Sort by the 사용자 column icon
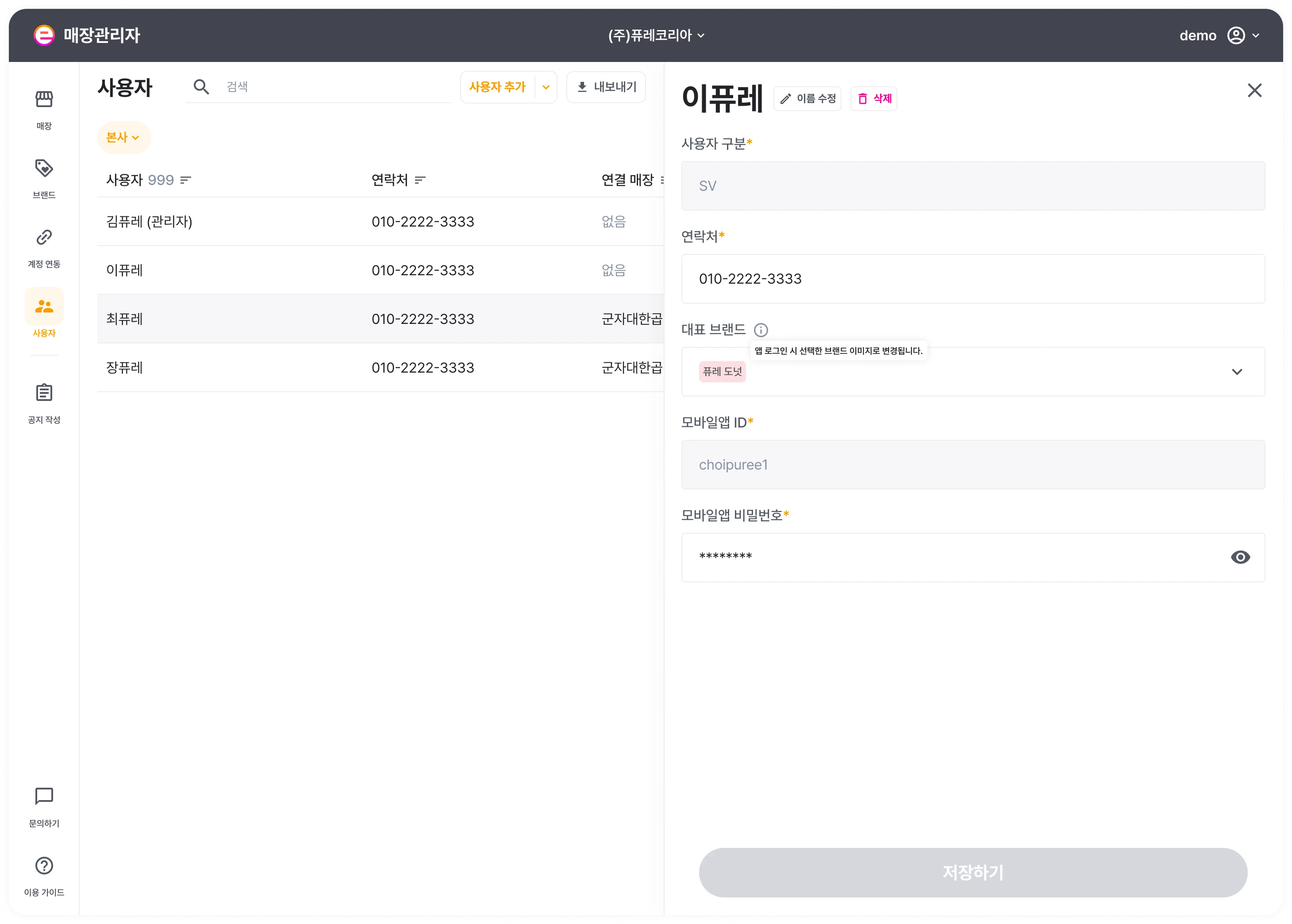Screen dimensions: 1292x924 [185, 181]
